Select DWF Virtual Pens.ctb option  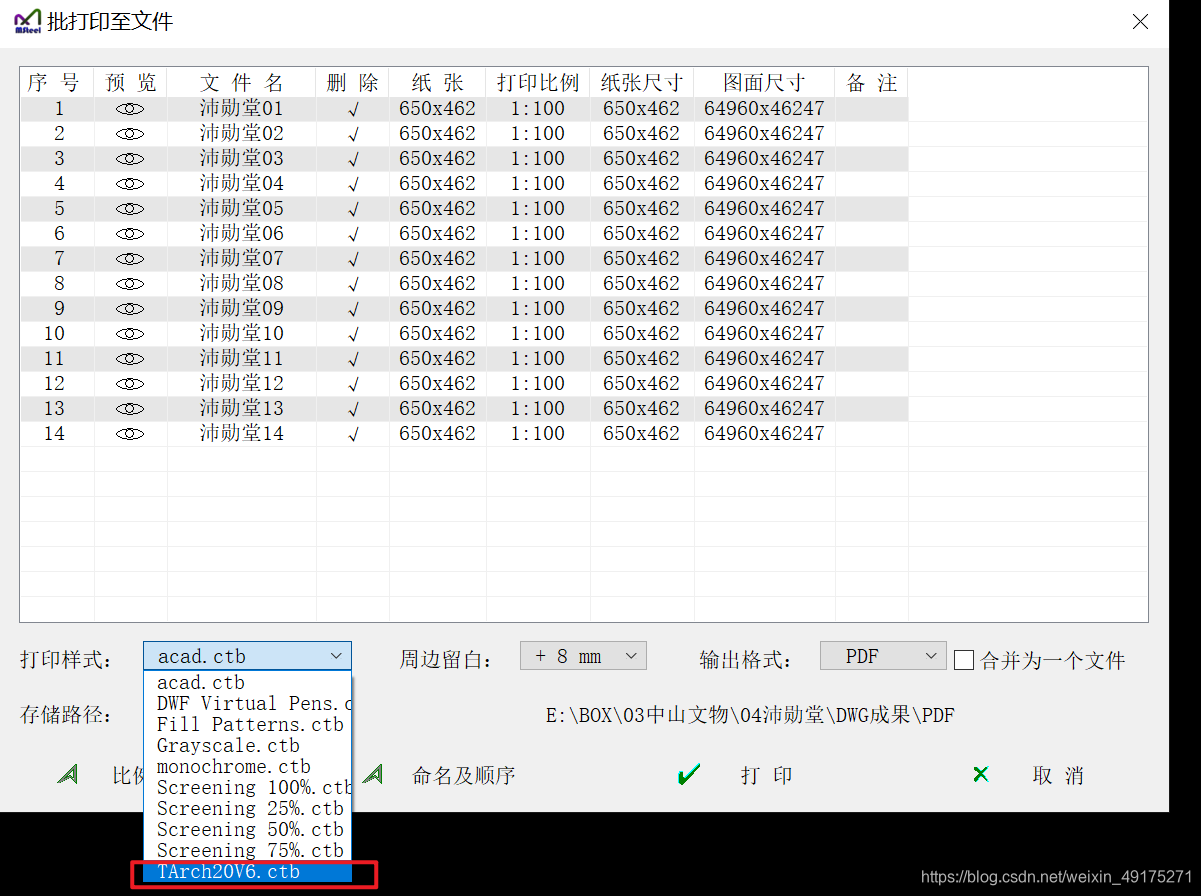[247, 703]
